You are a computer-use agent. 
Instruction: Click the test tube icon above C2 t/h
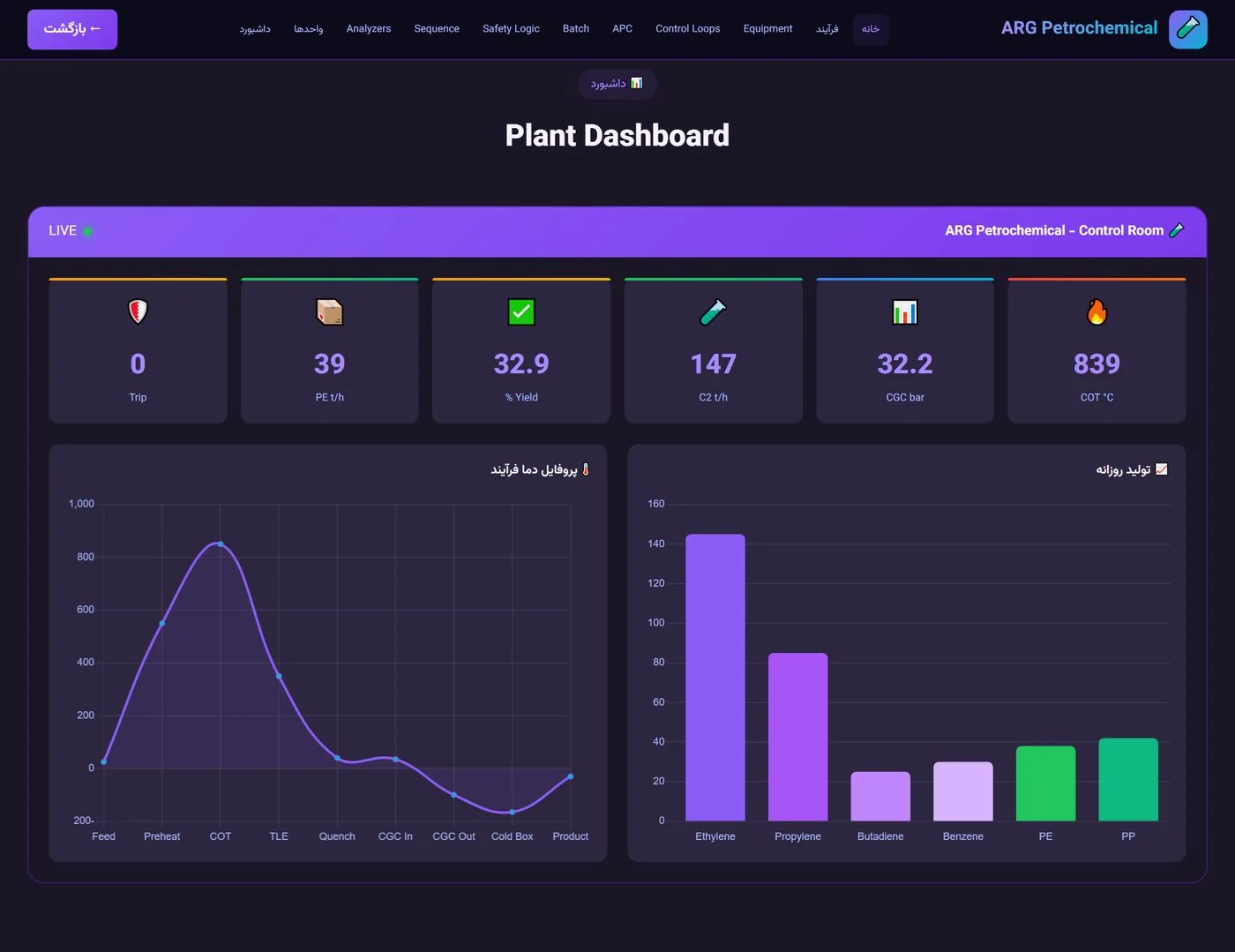713,311
